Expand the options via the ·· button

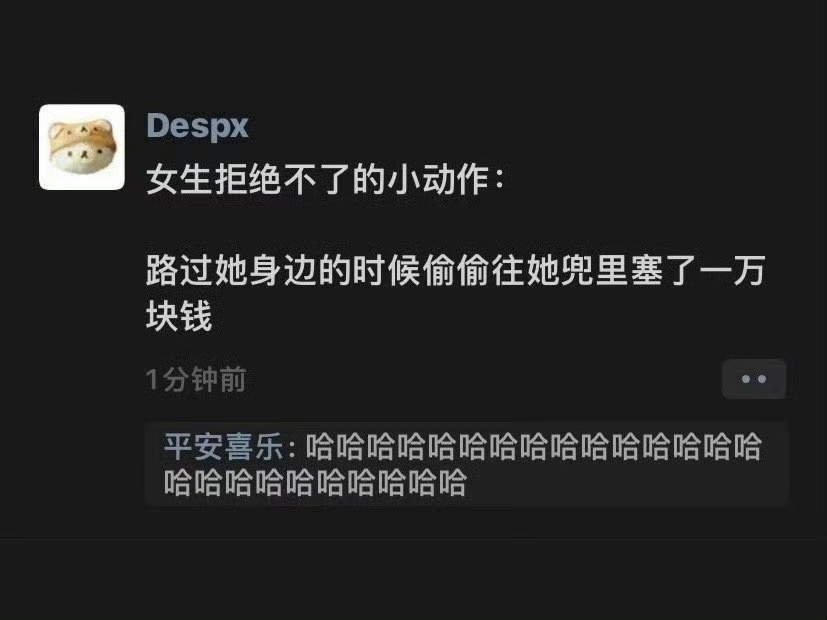(754, 379)
